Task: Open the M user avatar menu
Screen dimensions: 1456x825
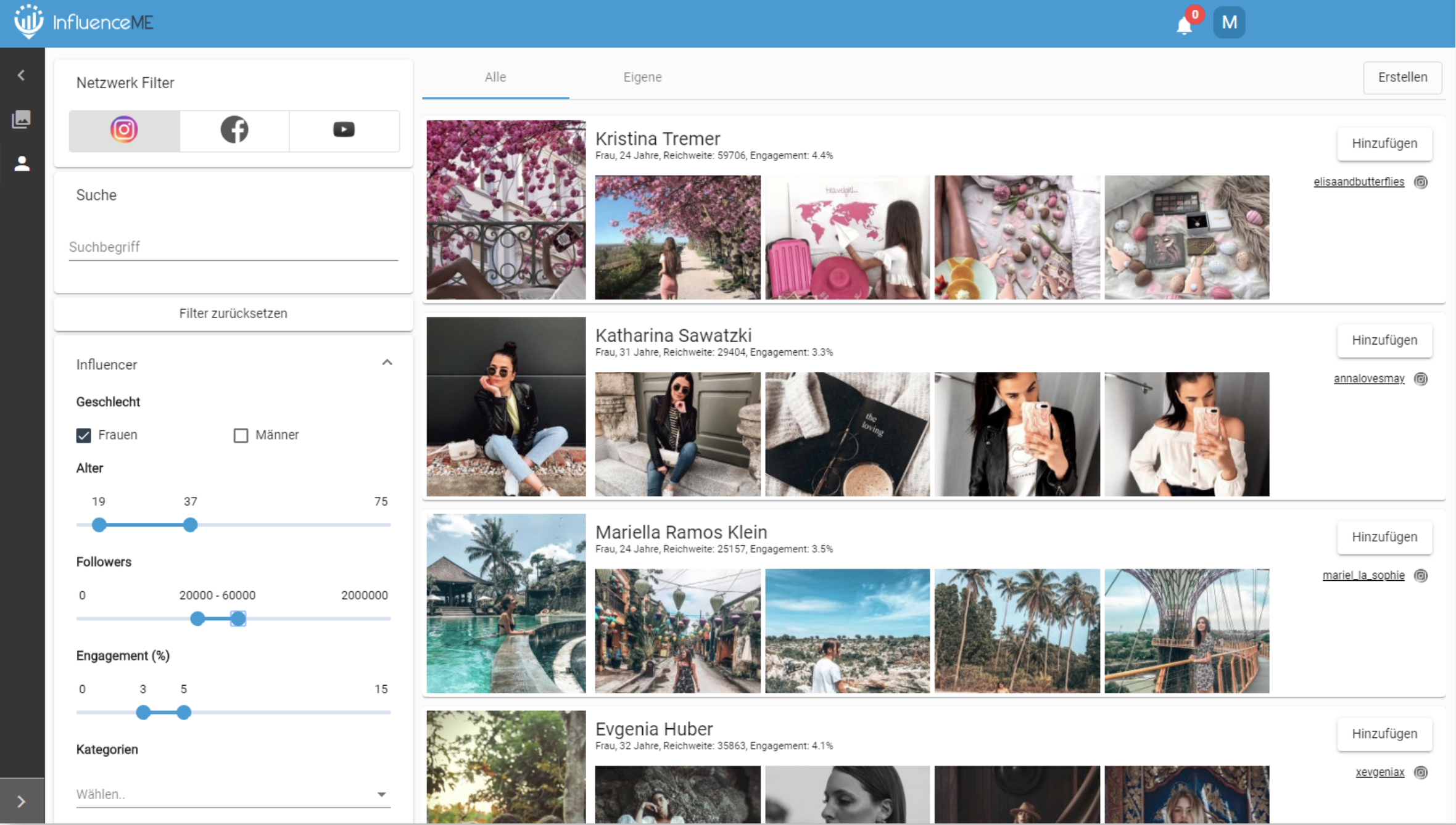Action: click(x=1228, y=23)
